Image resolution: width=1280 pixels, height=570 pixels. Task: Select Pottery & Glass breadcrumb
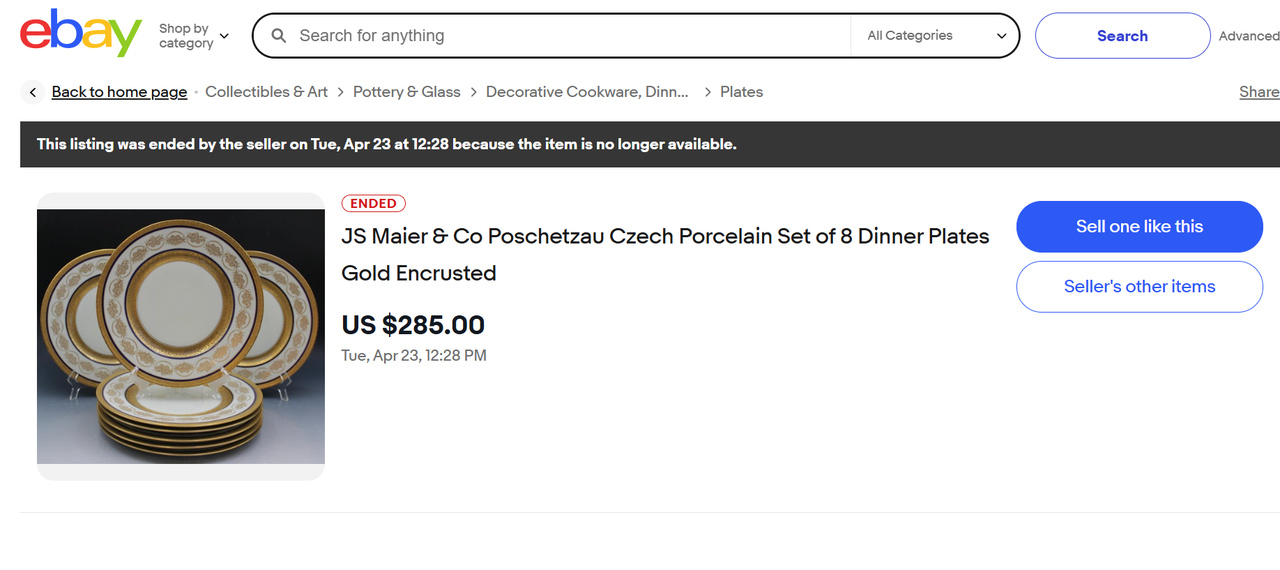[x=406, y=92]
